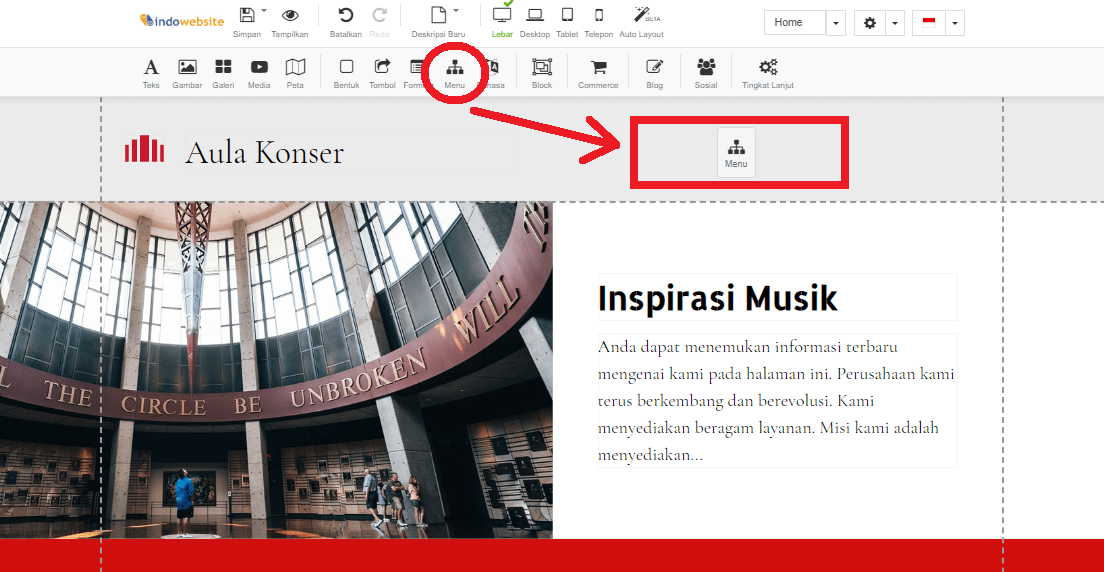
Task: Select the Media video tool
Action: point(259,73)
